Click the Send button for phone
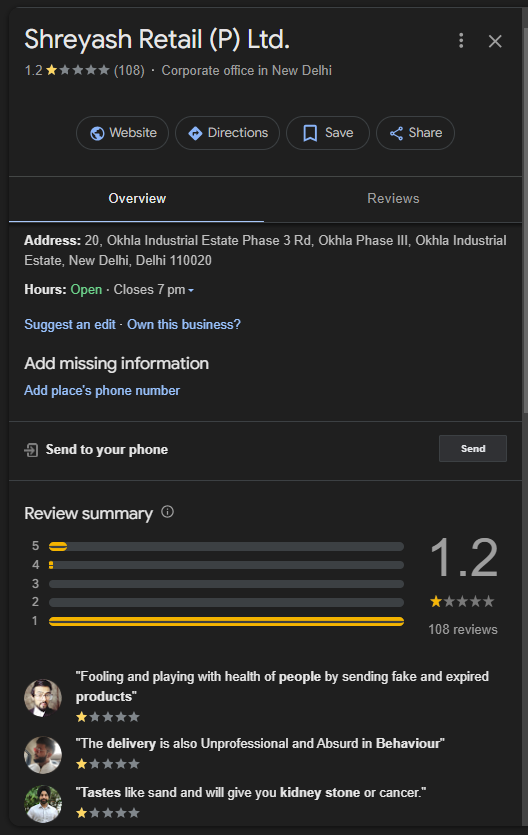 coord(473,448)
